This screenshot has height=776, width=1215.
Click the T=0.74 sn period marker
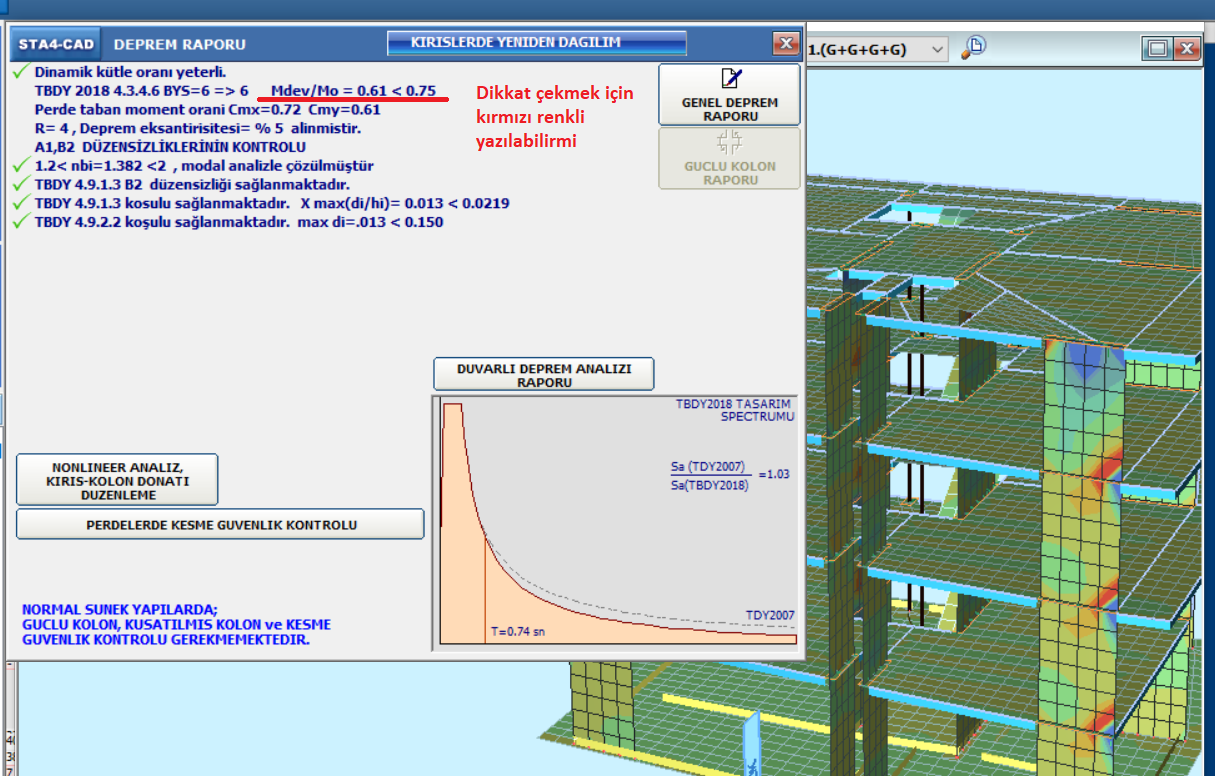[x=516, y=631]
